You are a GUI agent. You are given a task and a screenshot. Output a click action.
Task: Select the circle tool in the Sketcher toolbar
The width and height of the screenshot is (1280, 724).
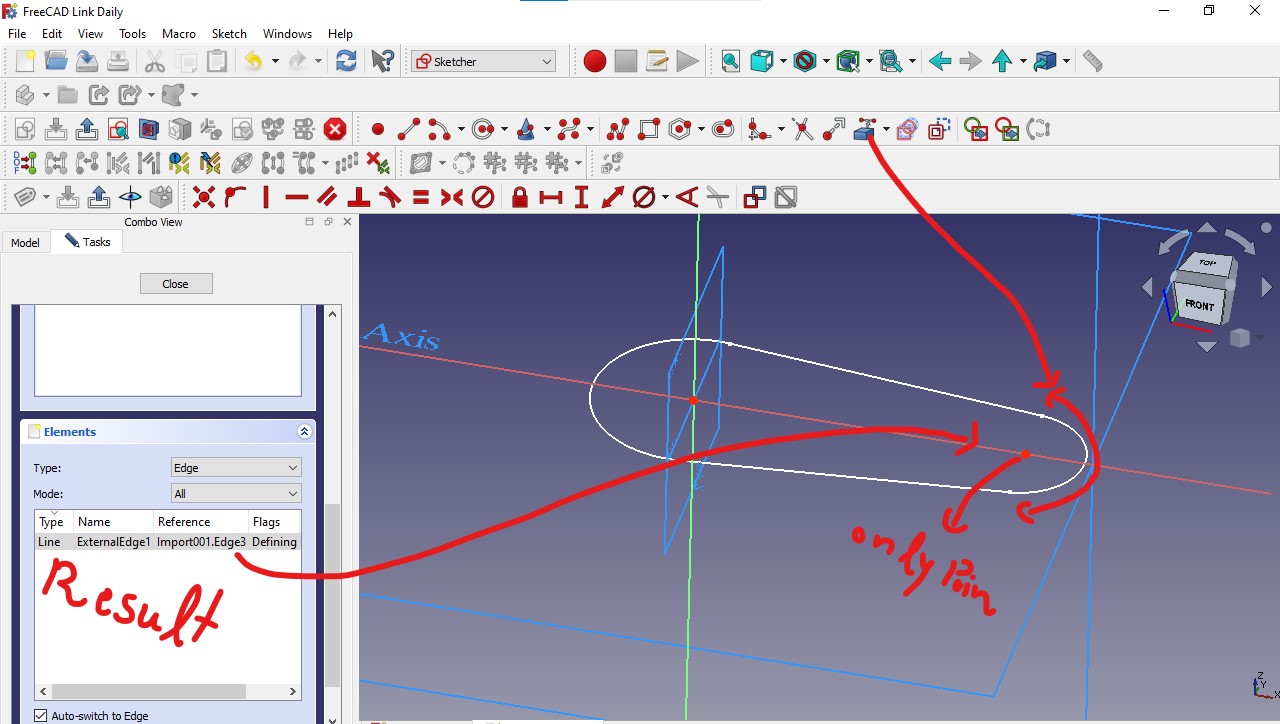click(481, 128)
